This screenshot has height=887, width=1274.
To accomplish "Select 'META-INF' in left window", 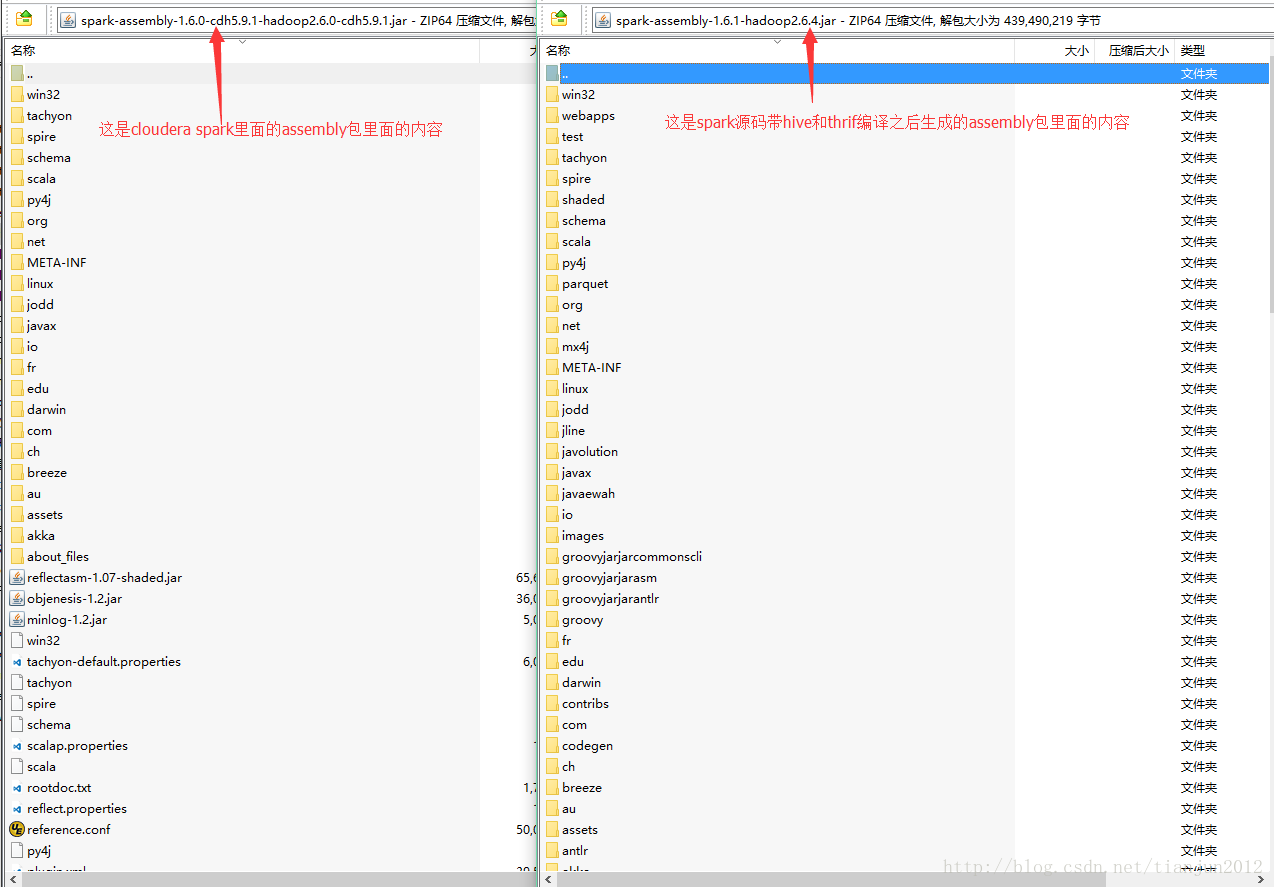I will [x=56, y=262].
